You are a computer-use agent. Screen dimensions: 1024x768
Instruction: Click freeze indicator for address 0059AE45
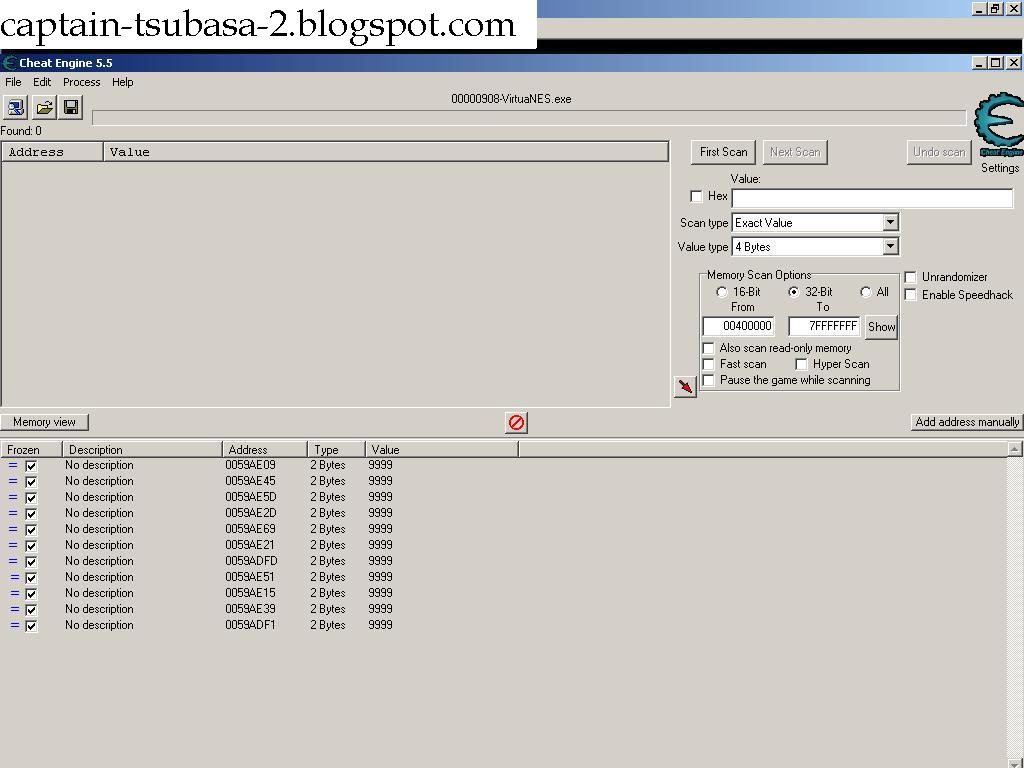12,481
